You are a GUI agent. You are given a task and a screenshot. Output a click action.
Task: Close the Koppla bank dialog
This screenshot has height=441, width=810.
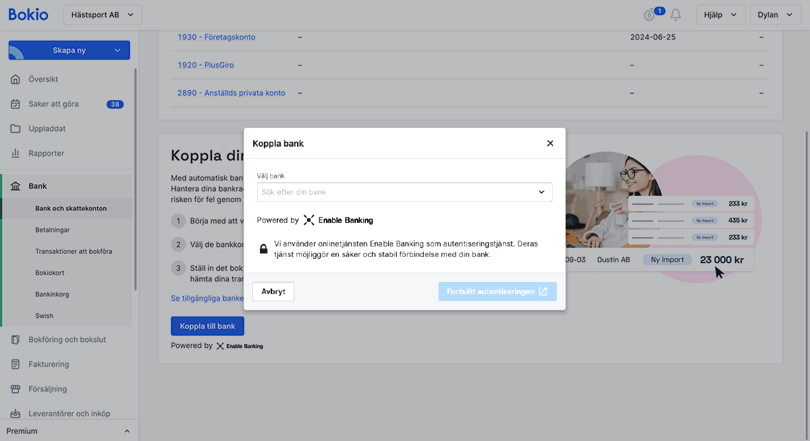(x=550, y=143)
